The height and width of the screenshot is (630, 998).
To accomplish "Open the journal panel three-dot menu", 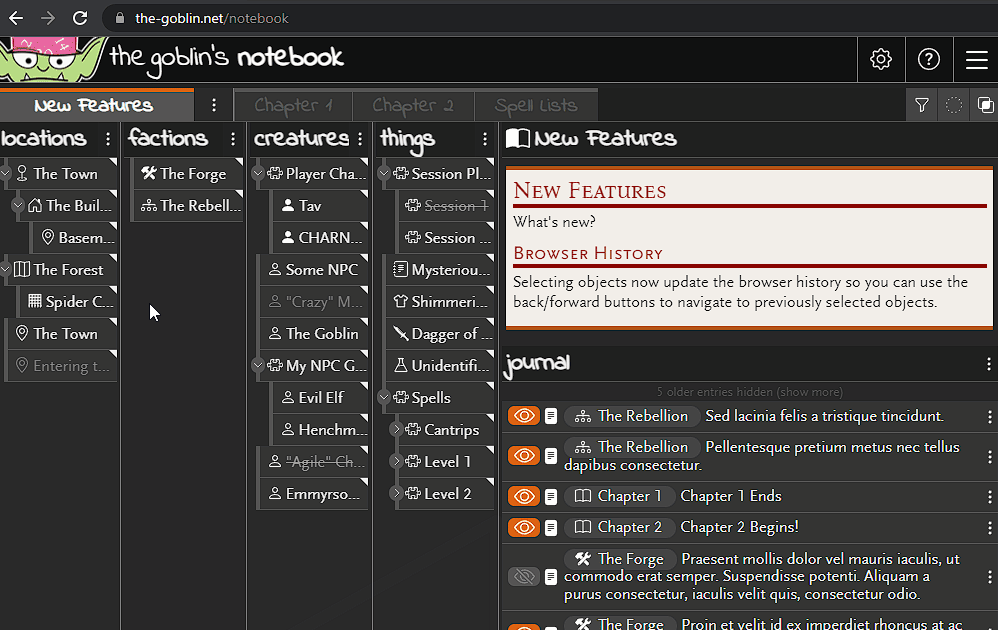I will click(988, 363).
